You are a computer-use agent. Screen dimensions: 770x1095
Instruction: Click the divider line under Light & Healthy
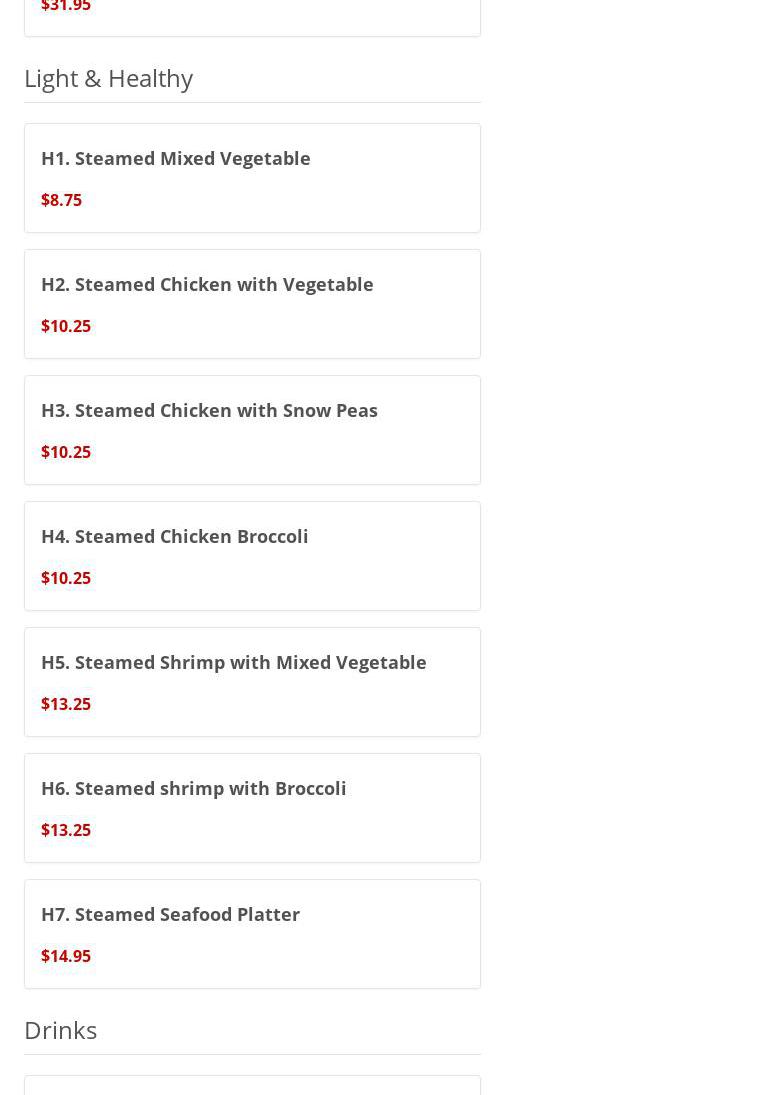(252, 102)
